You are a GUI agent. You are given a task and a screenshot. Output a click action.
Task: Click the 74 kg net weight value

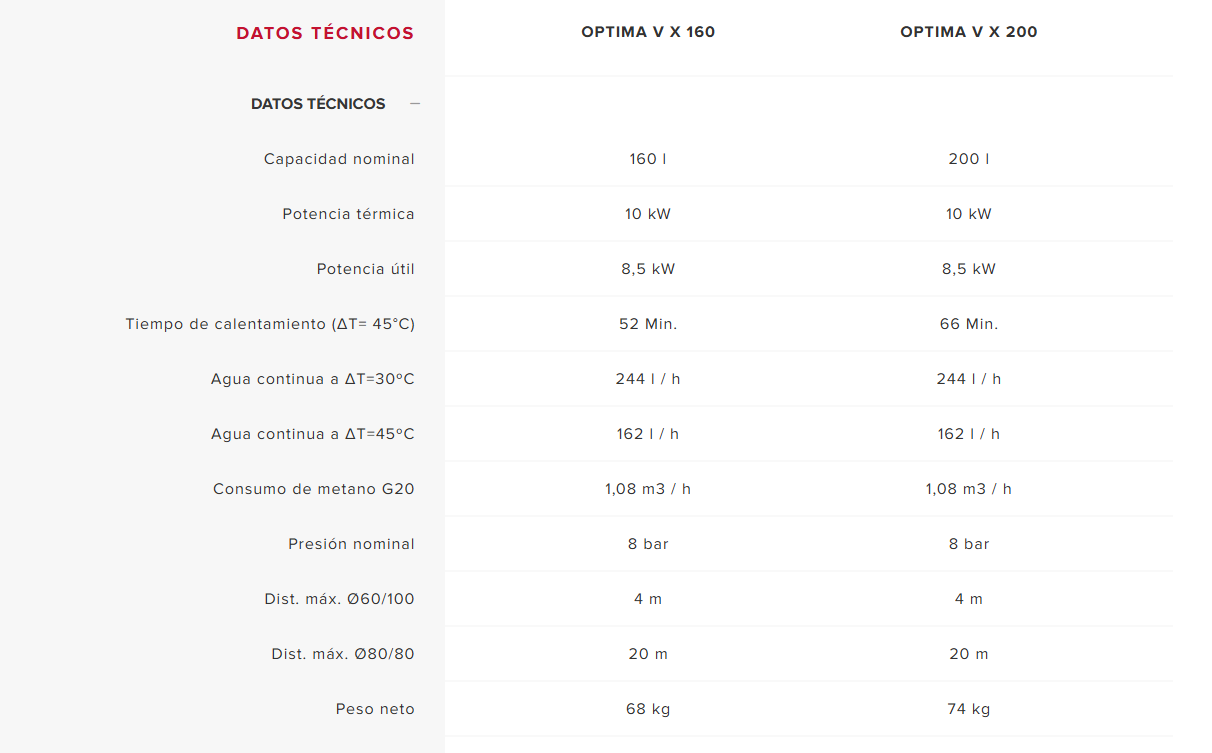pyautogui.click(x=968, y=709)
